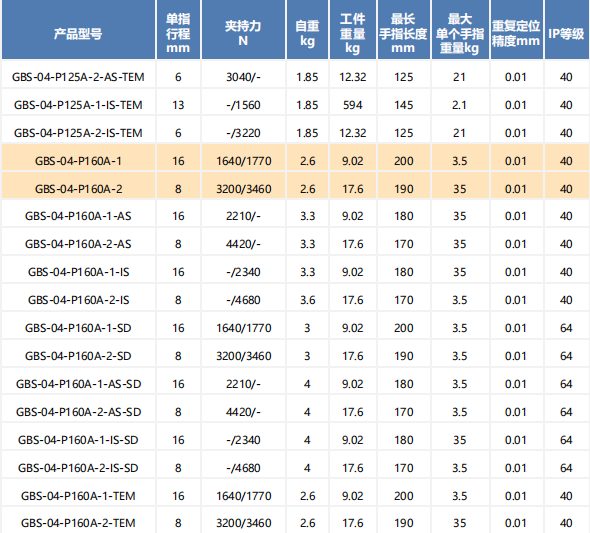Click the IP等级 column header
This screenshot has height=533, width=590.
[566, 30]
